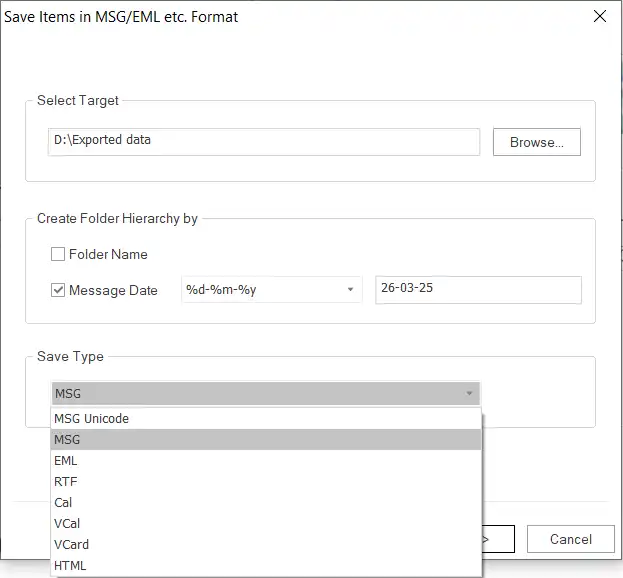Choose MSG option in dropdown list

tap(266, 439)
